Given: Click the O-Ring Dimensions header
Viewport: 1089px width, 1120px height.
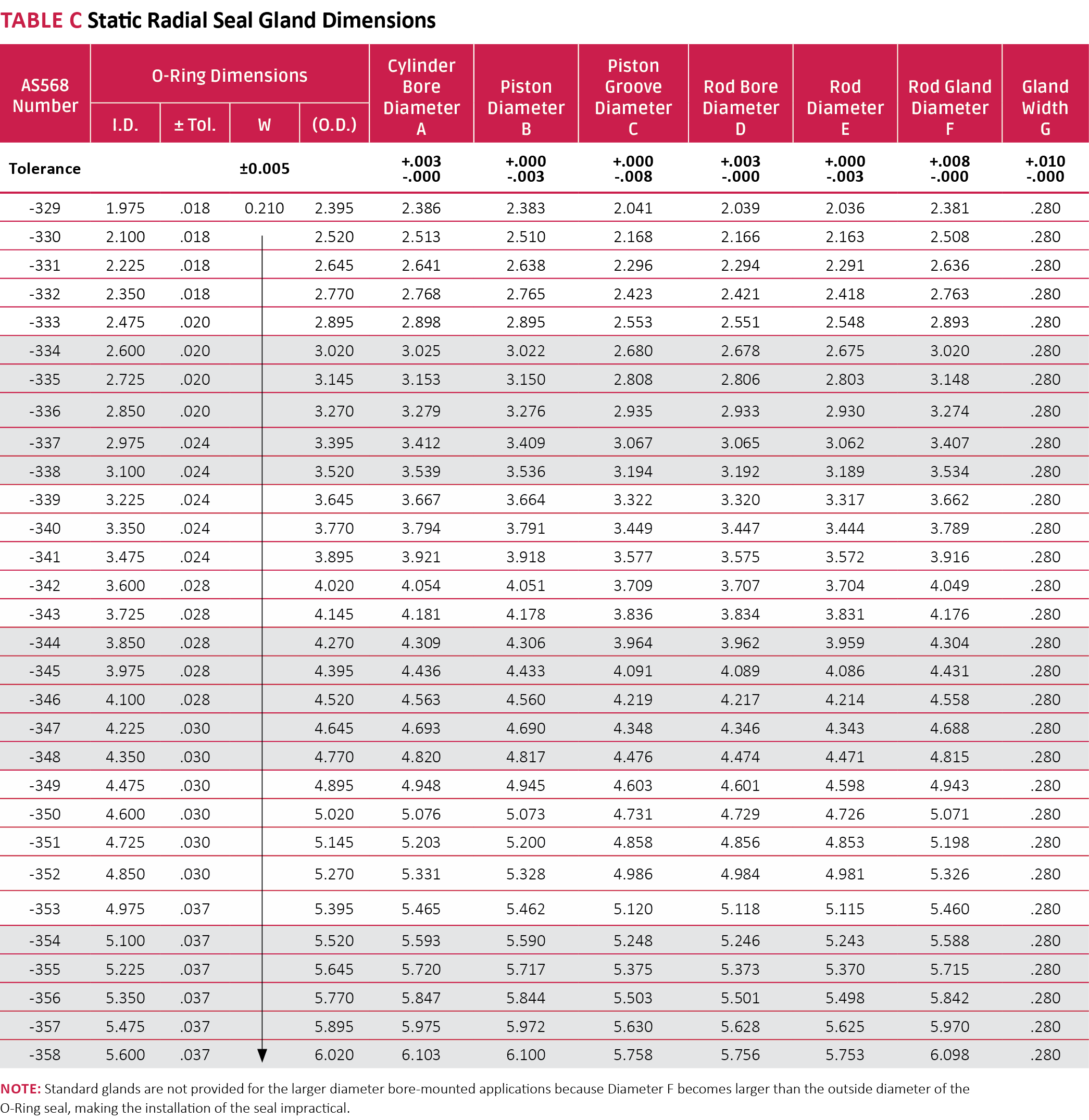Looking at the screenshot, I should coord(229,75).
